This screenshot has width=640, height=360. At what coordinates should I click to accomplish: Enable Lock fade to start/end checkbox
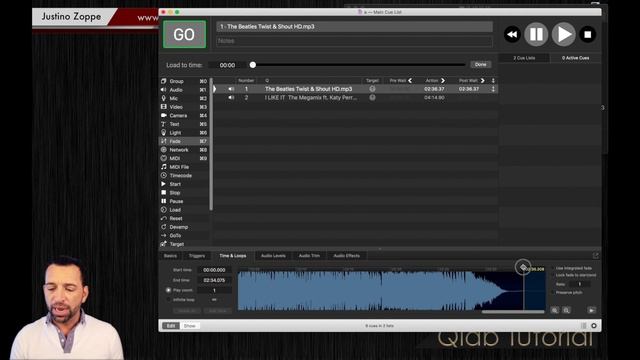pyautogui.click(x=553, y=275)
